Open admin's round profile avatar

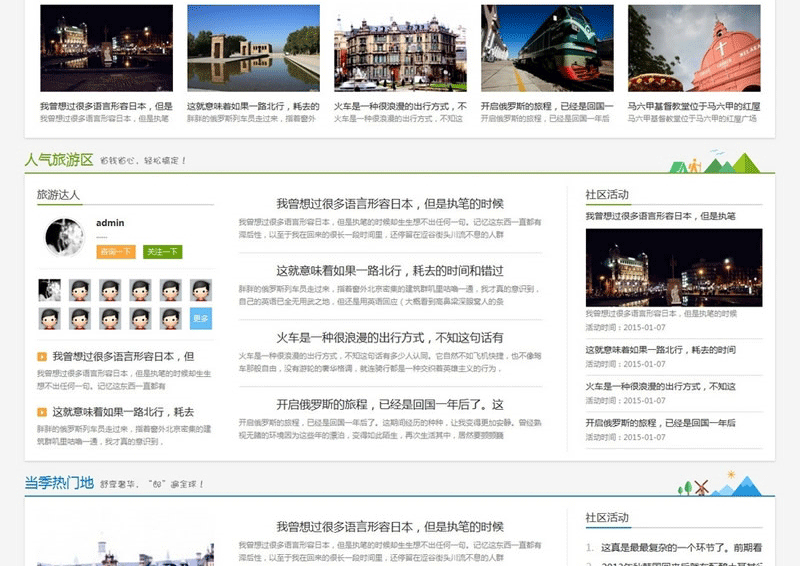pos(64,237)
